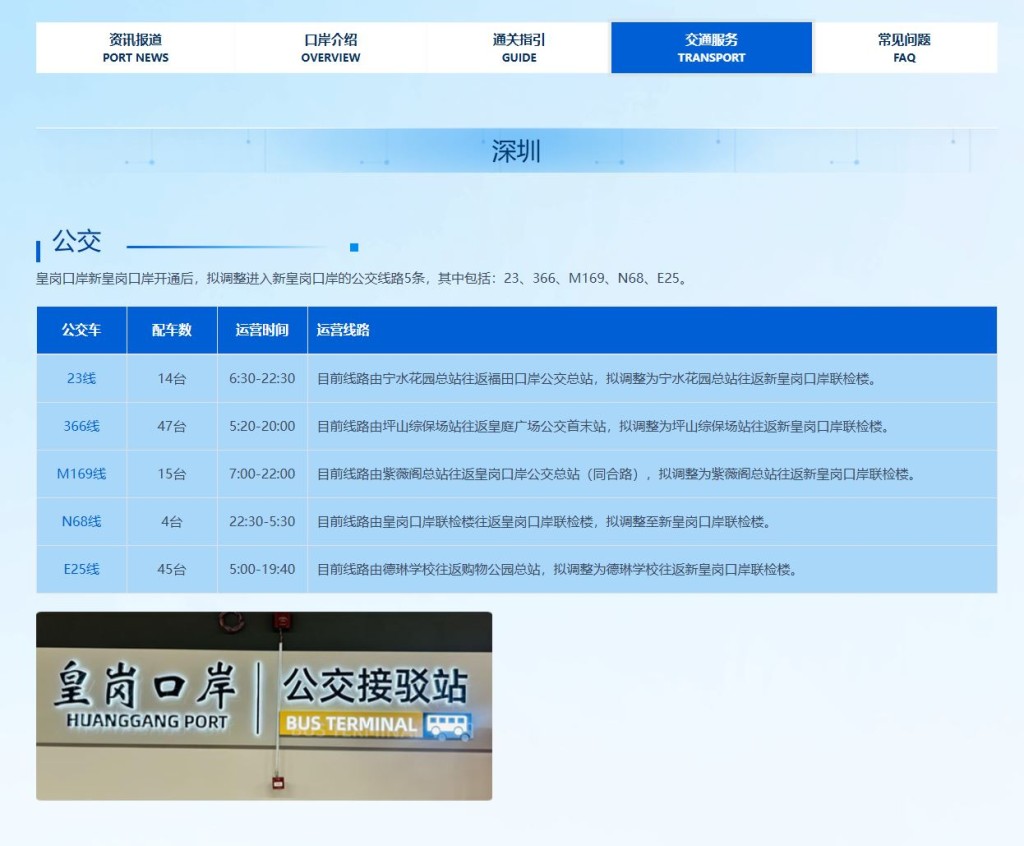Click the 公交 section heading
Screen dimensions: 1024x846
77,241
